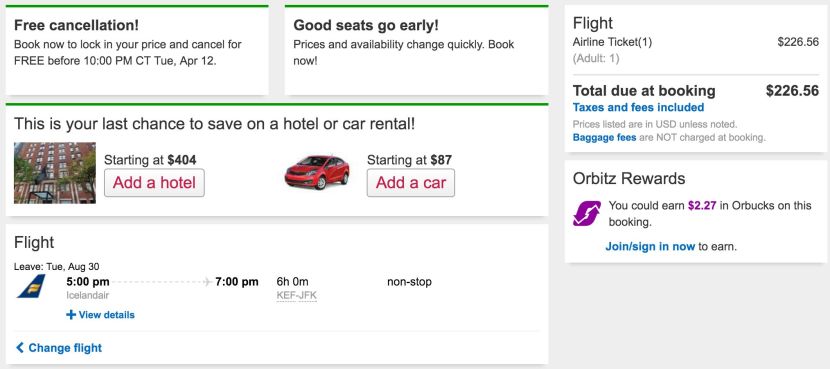Click the red car rental image
The image size is (830, 369).
[x=317, y=172]
